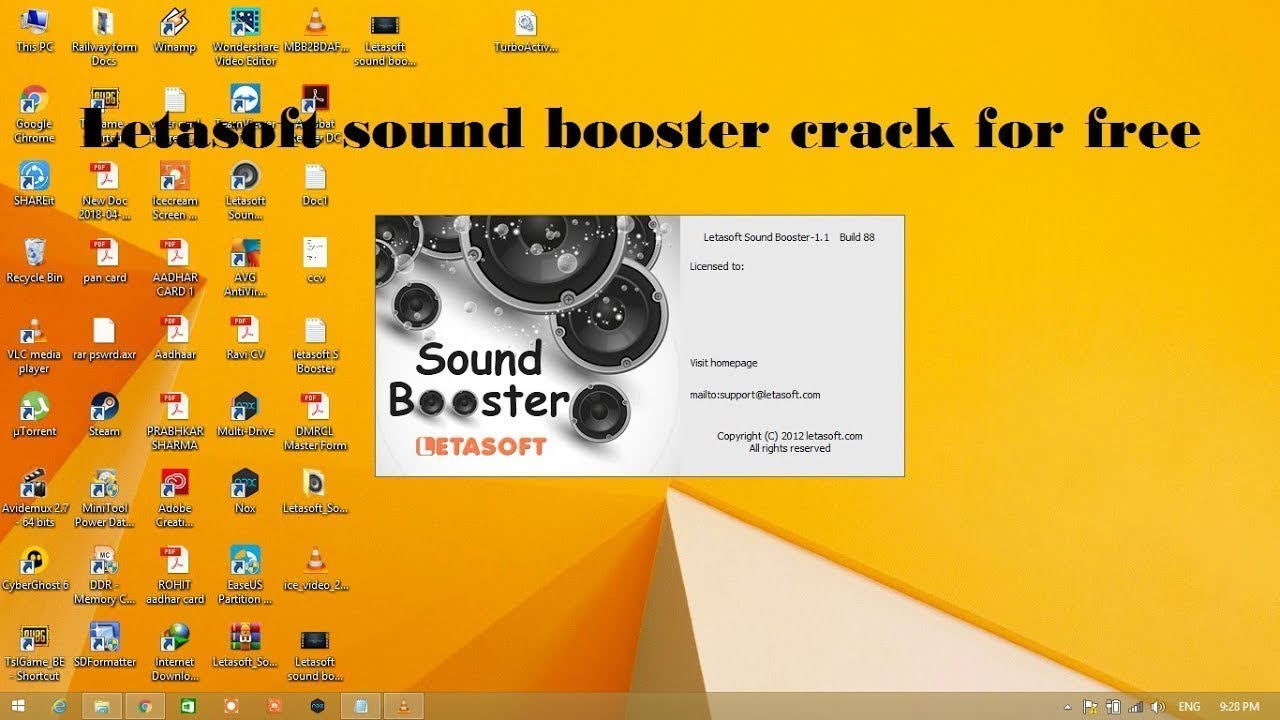The height and width of the screenshot is (720, 1280).
Task: Launch Internet Download Manager desktop shortcut
Action: click(175, 653)
